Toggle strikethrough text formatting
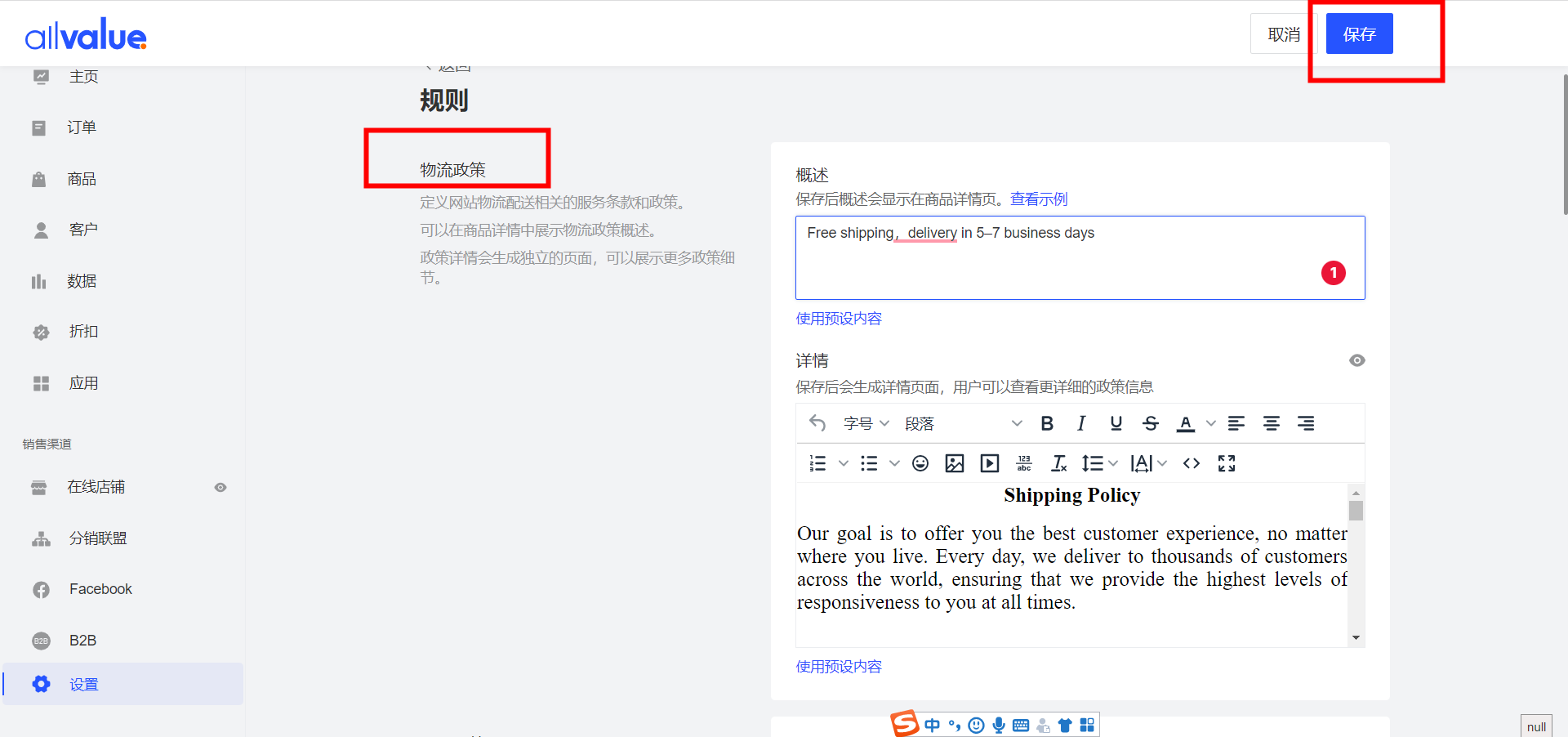The width and height of the screenshot is (1568, 737). 1151,423
